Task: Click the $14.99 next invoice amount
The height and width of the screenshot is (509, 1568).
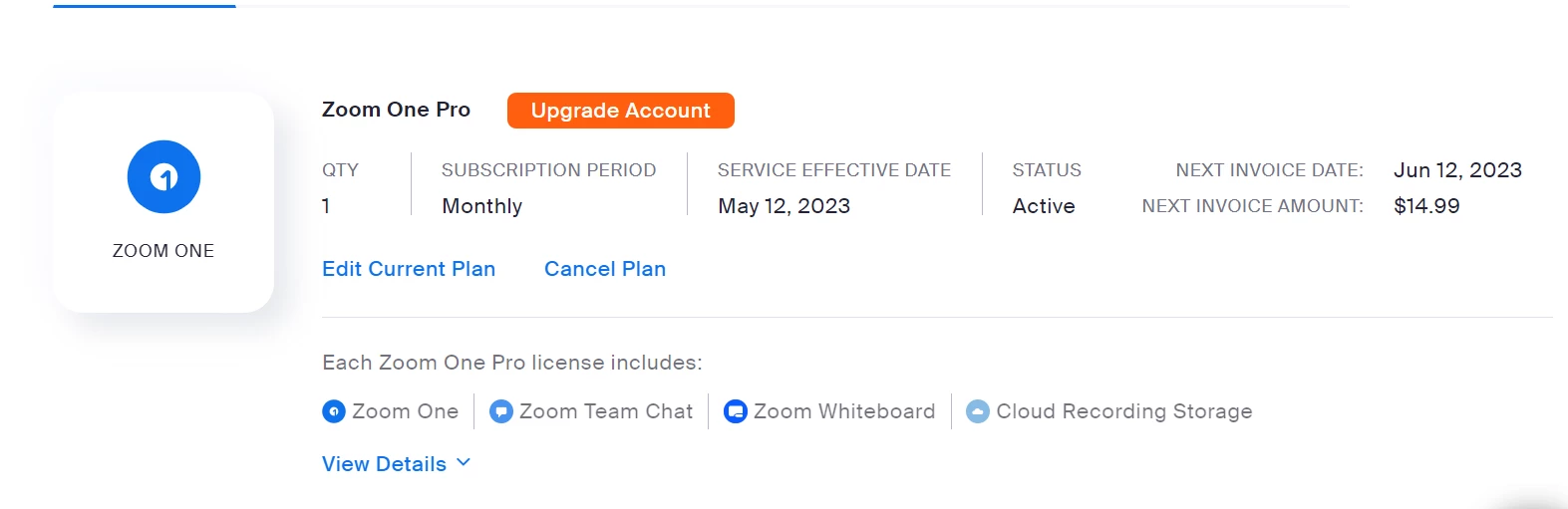Action: 1426,206
